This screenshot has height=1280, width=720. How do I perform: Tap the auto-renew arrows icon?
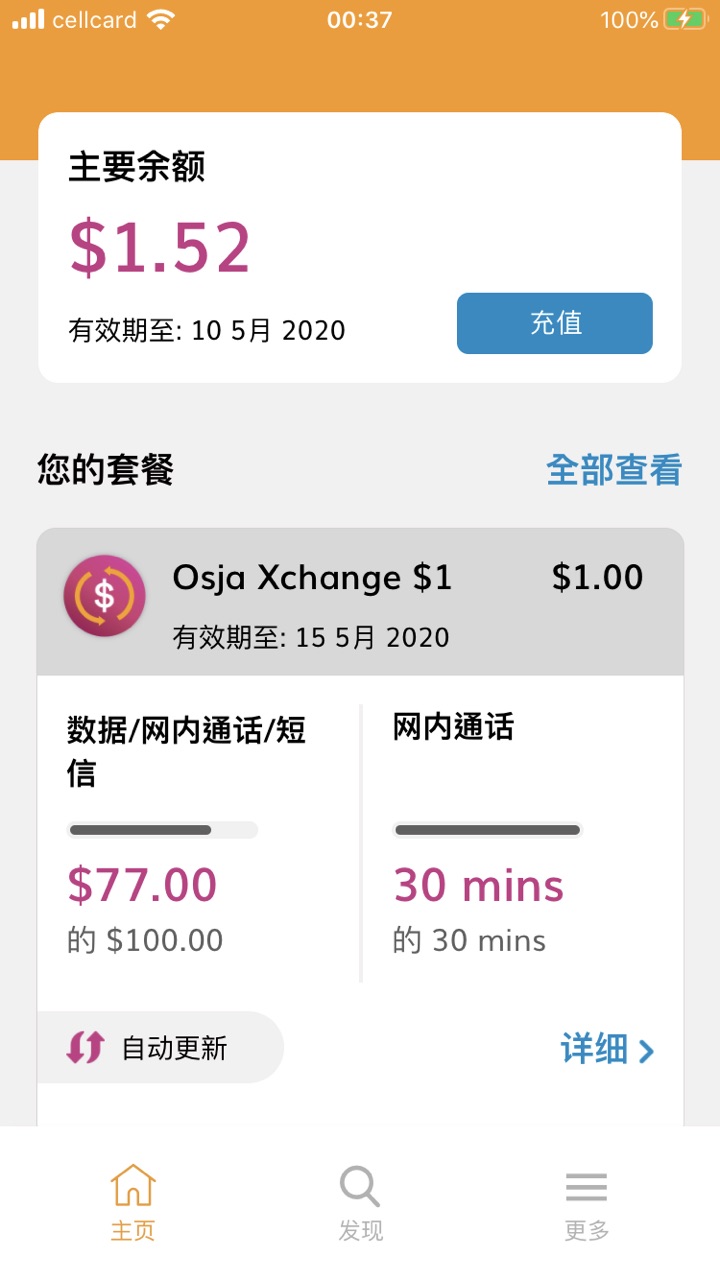[85, 1047]
